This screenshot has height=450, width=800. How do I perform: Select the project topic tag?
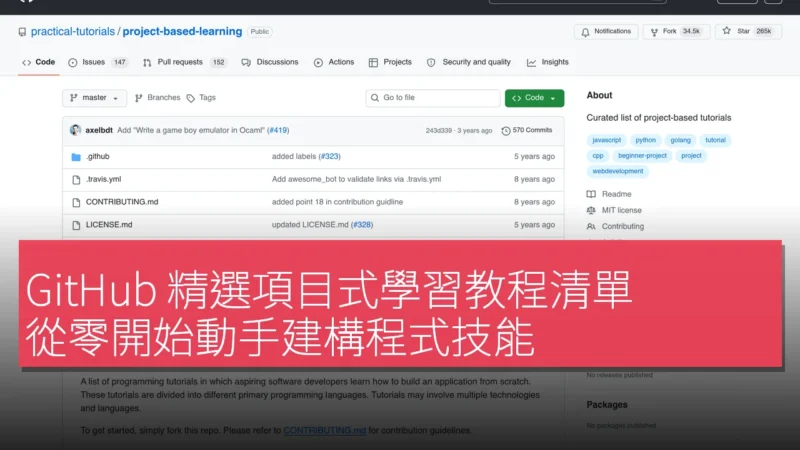click(x=691, y=156)
